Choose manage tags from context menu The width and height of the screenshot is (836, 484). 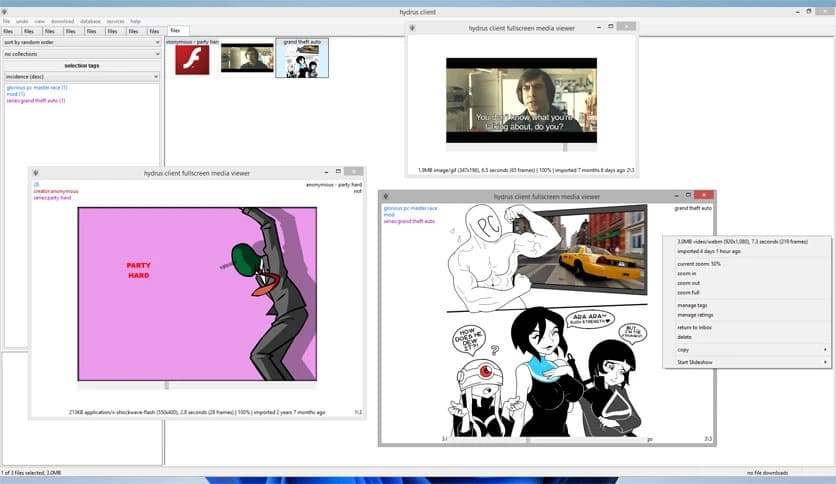click(692, 305)
